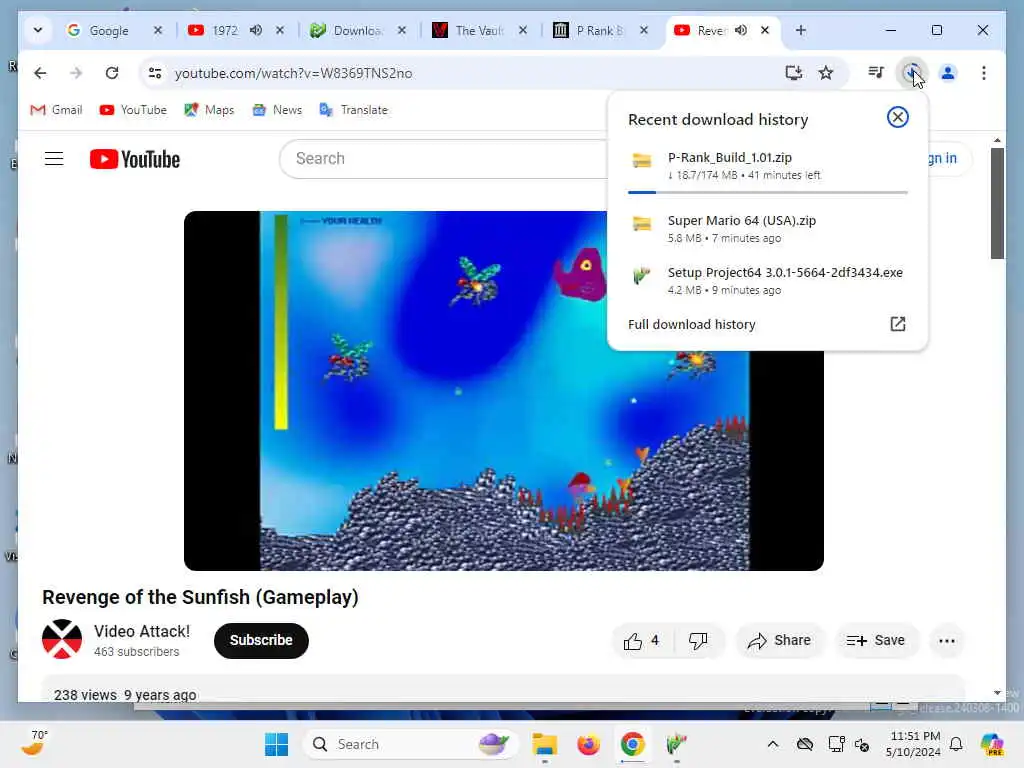Open YouTube hamburger guide menu
The width and height of the screenshot is (1024, 768).
(x=54, y=159)
